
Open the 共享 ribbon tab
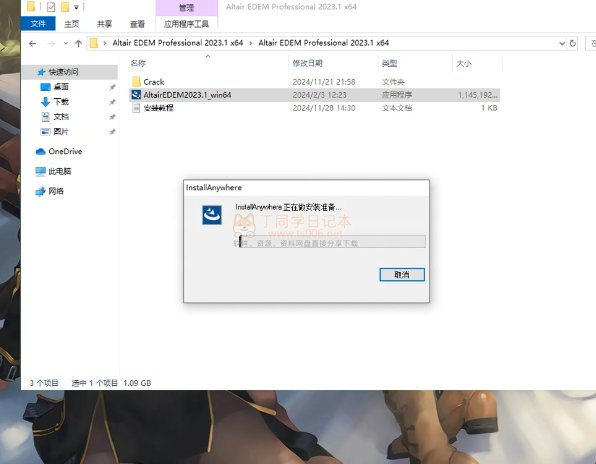pos(104,24)
